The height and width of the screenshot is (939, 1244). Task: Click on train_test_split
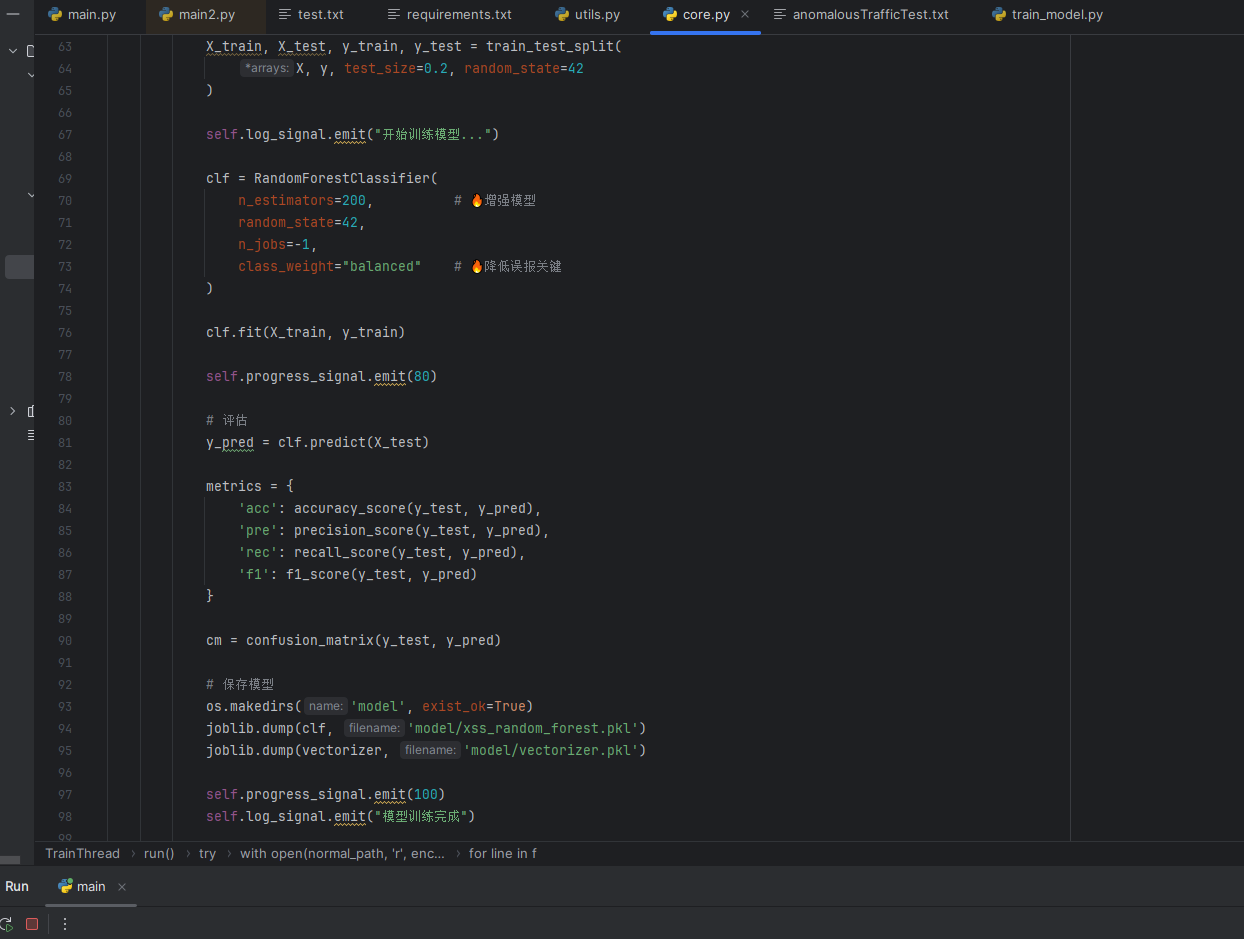[550, 47]
